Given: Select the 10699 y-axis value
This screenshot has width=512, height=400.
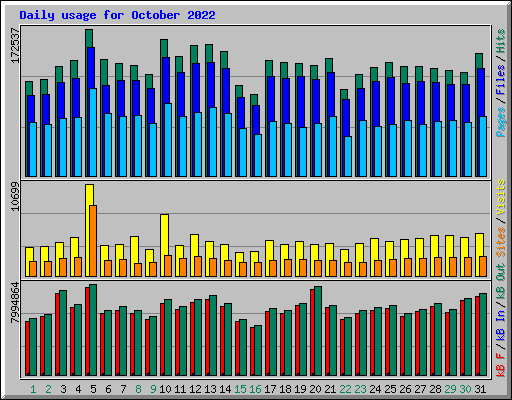Looking at the screenshot, I should (15, 196).
